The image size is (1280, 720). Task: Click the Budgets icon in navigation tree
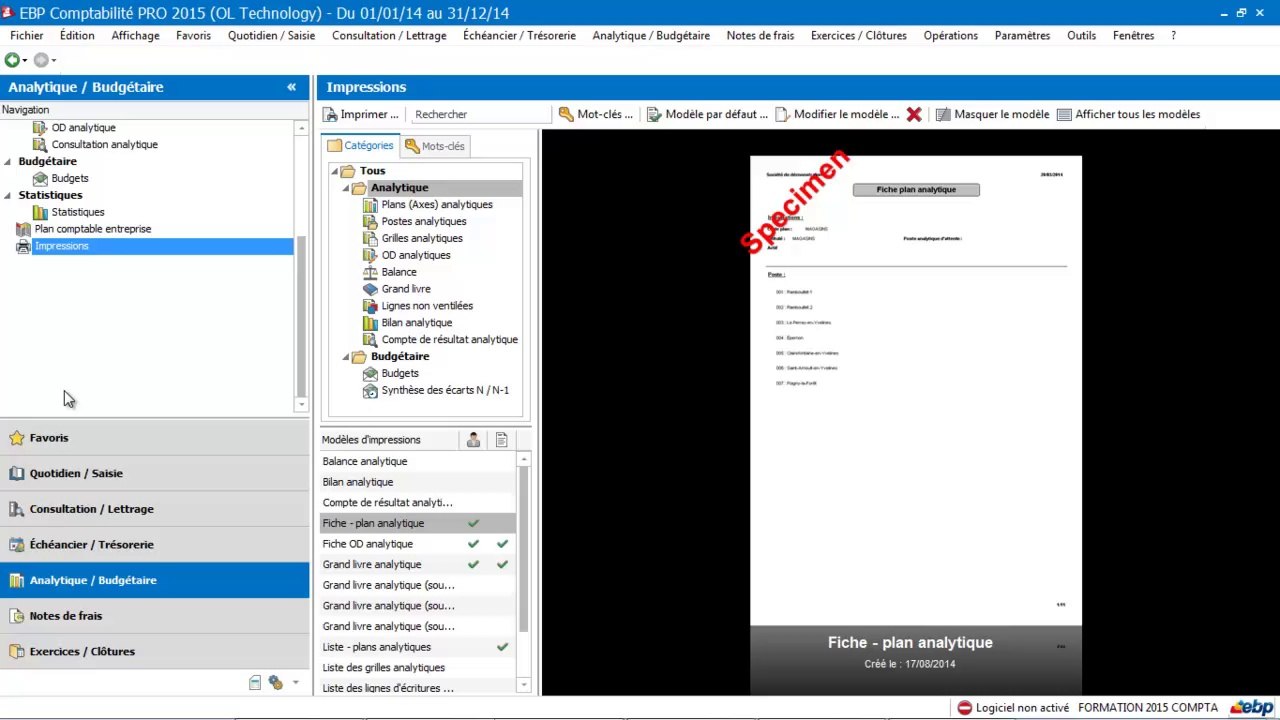(40, 178)
